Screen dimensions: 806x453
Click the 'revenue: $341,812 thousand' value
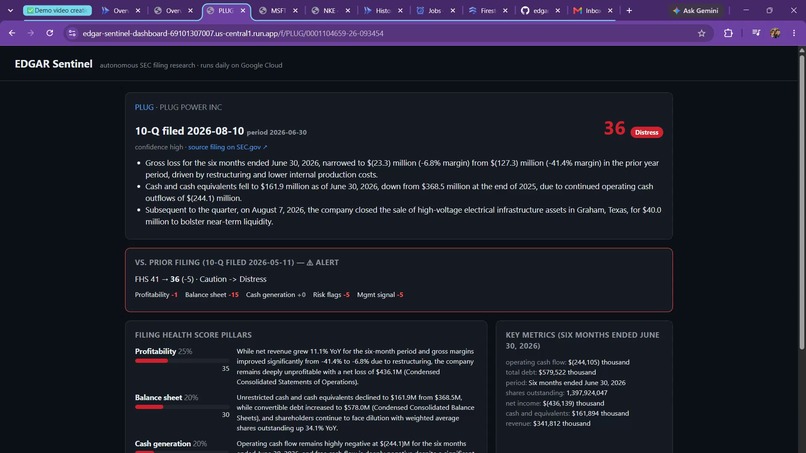548,424
